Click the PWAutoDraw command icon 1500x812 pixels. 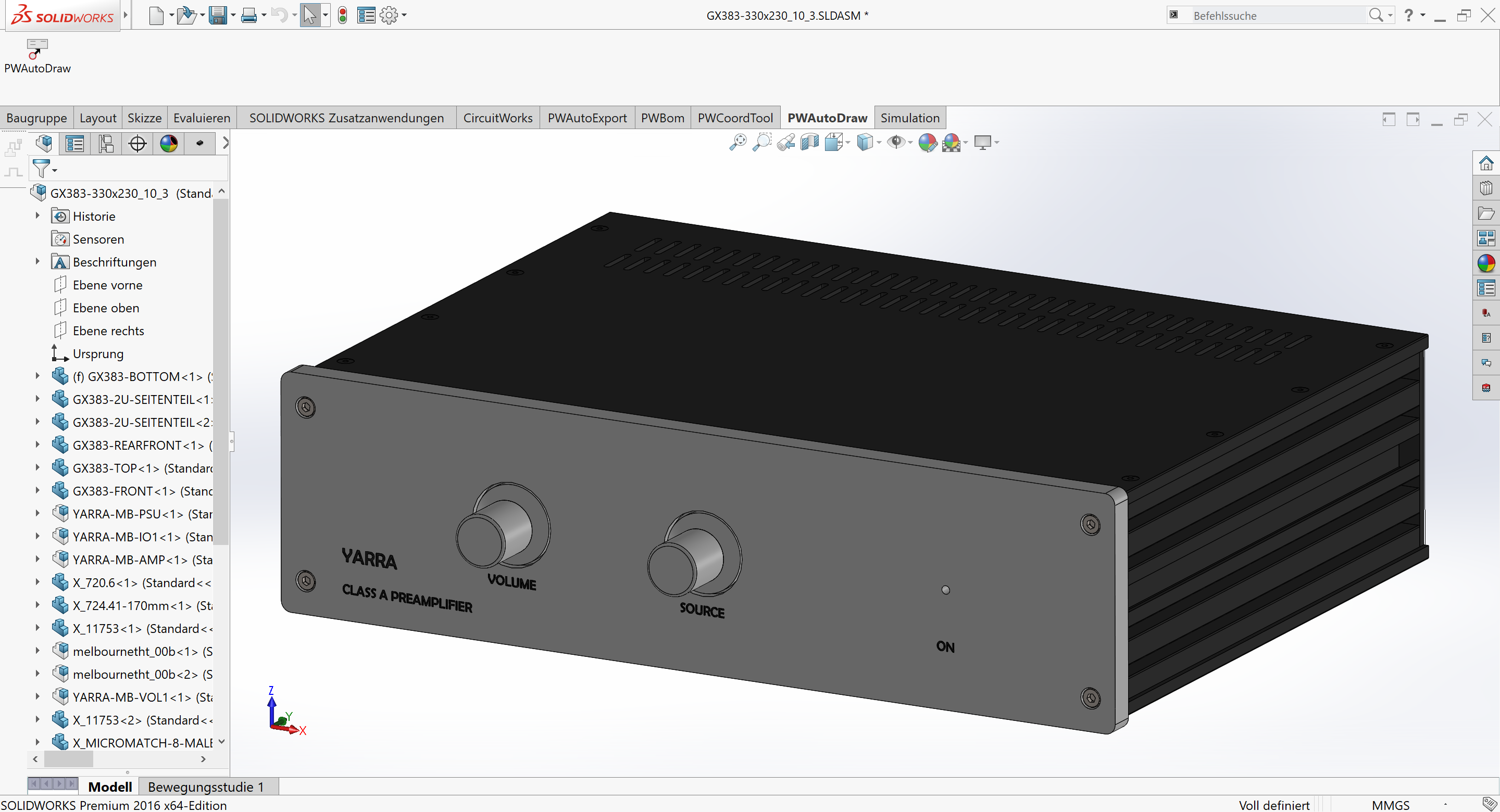pyautogui.click(x=37, y=49)
